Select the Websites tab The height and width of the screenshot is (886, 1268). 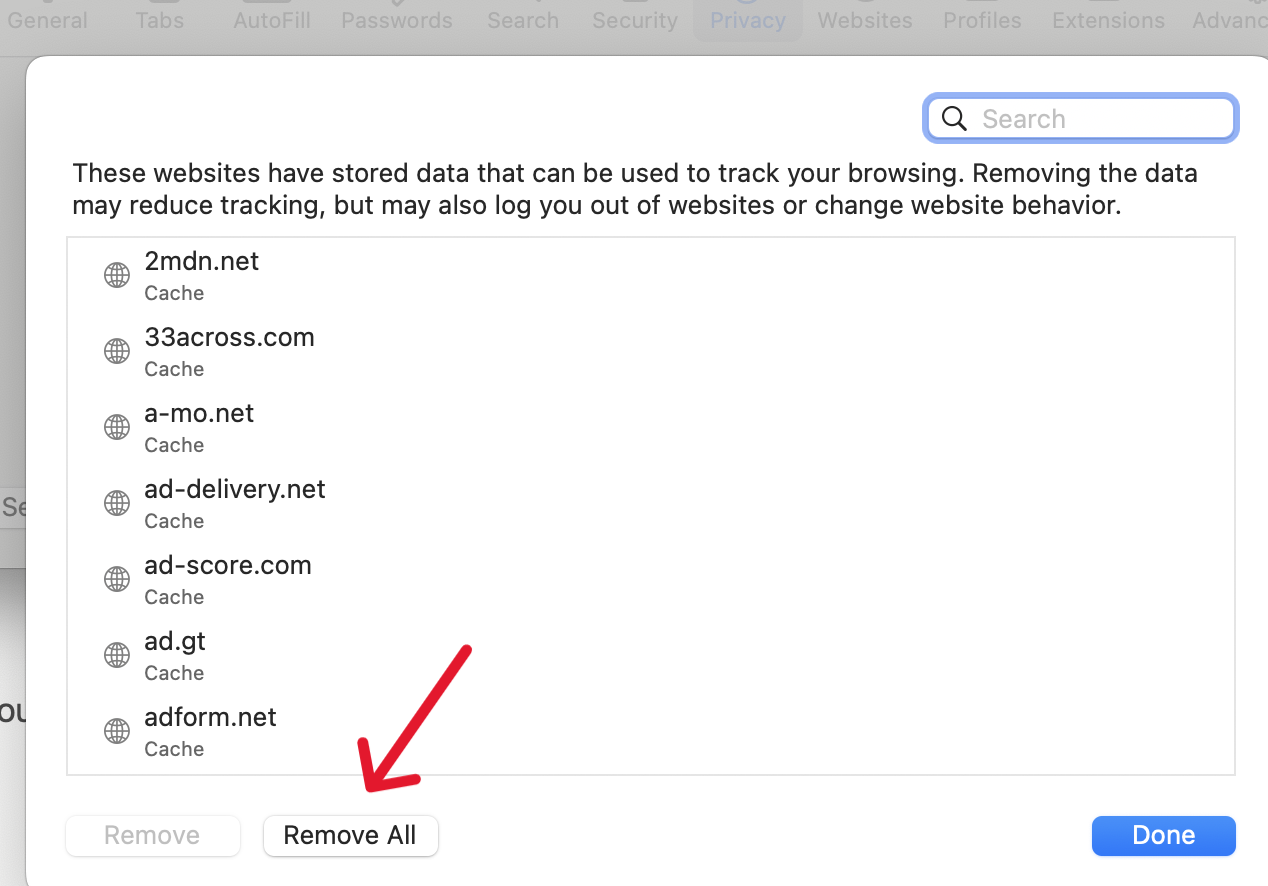click(x=865, y=20)
